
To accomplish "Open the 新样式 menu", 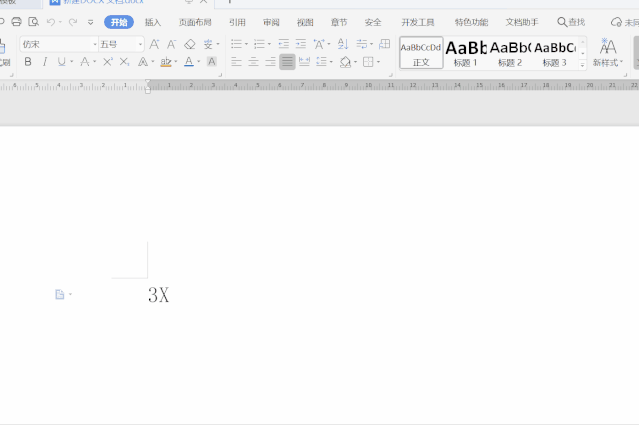I will tap(608, 53).
